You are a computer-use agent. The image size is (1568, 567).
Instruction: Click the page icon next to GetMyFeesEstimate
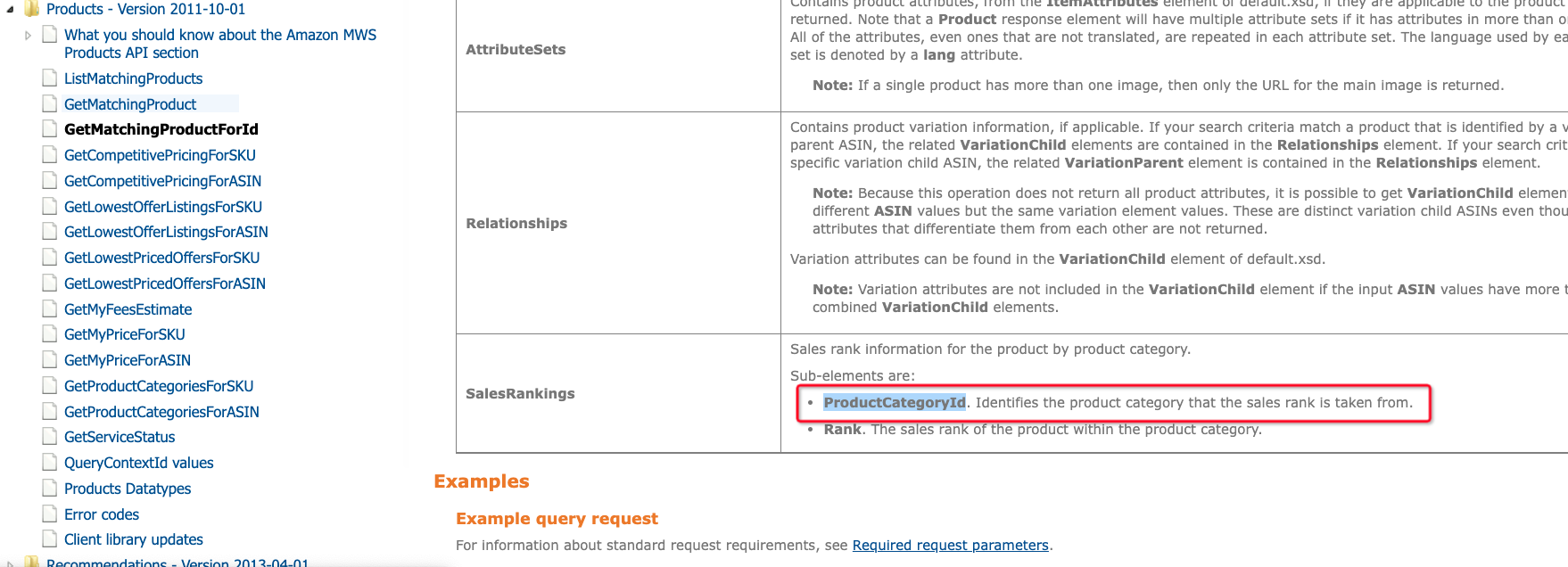(x=49, y=309)
